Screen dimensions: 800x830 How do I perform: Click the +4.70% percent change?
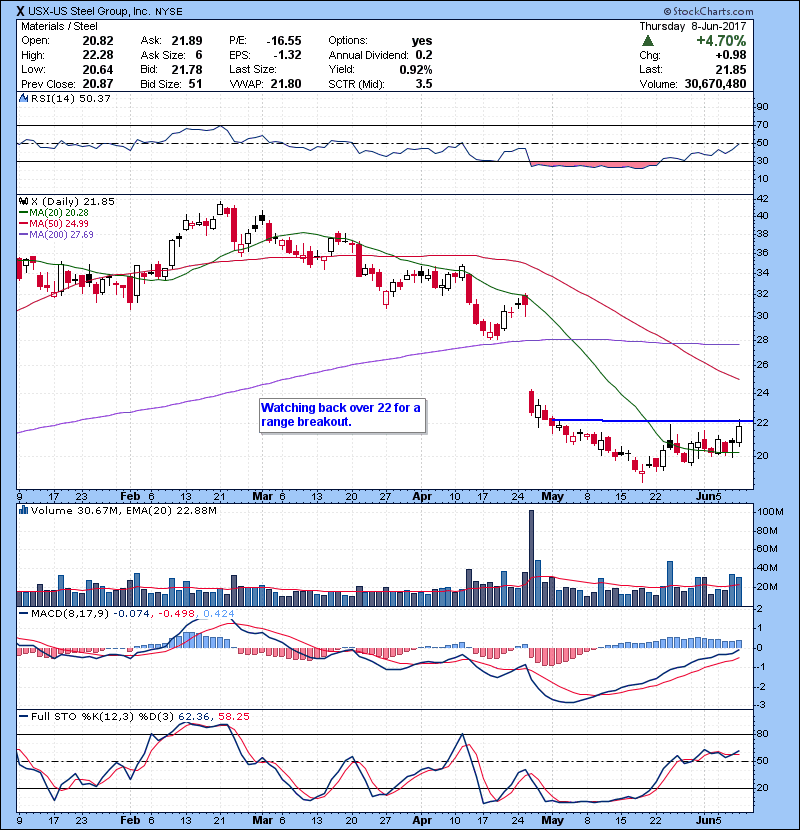click(x=721, y=41)
